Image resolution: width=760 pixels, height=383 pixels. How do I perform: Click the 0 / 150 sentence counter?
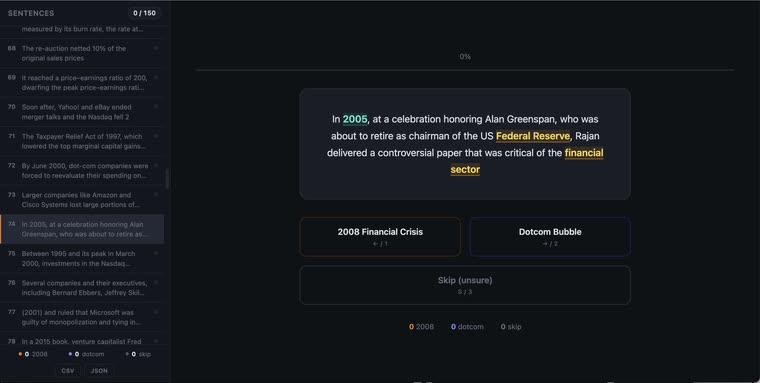(144, 13)
